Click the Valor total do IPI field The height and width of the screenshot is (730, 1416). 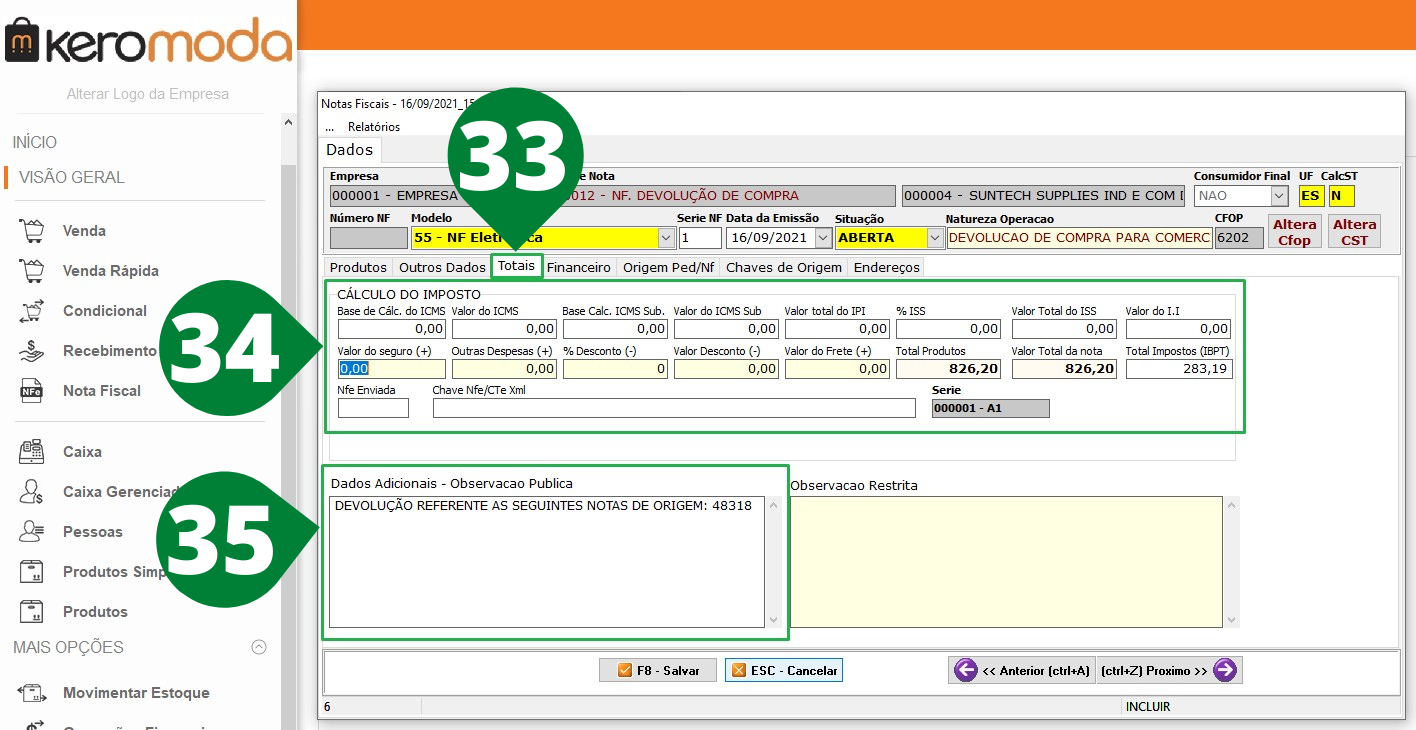(837, 328)
